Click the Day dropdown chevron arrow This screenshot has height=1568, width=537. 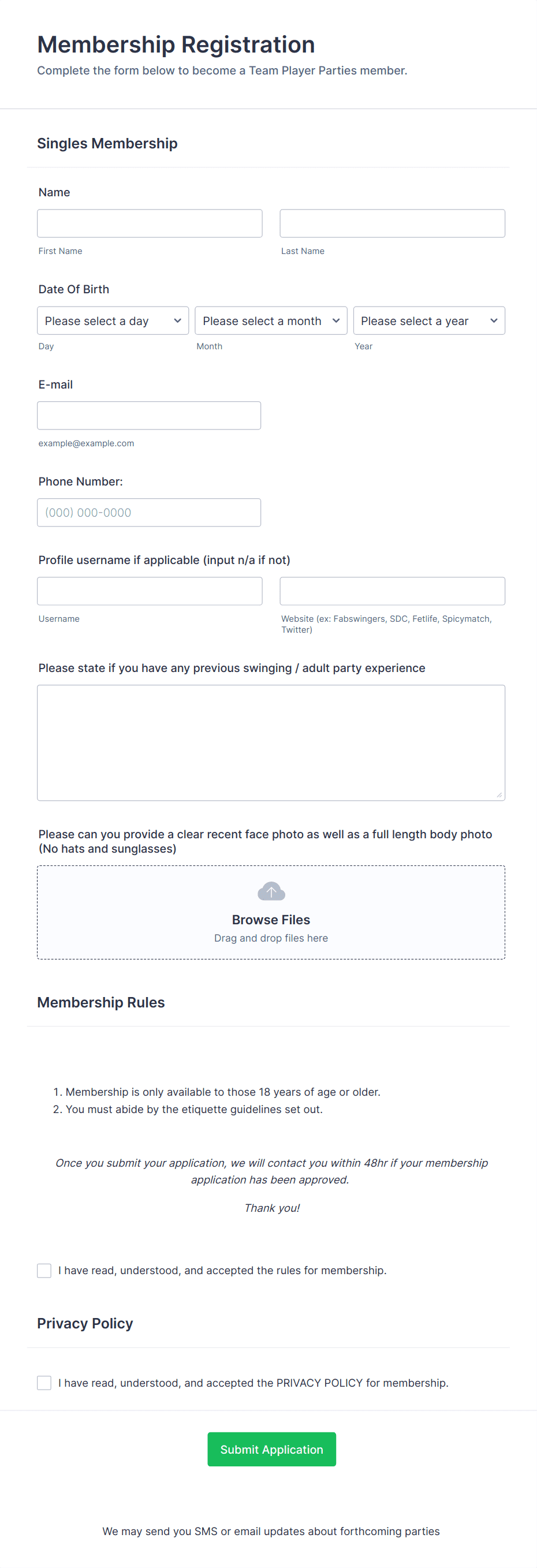[177, 321]
